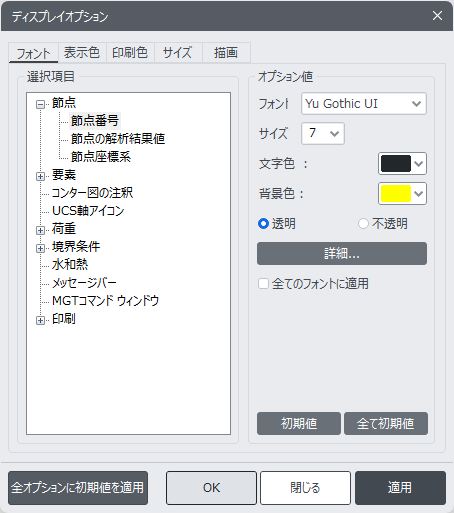Viewport: 454px width, 513px height.
Task: Select the 透明 radio button
Action: tap(263, 224)
